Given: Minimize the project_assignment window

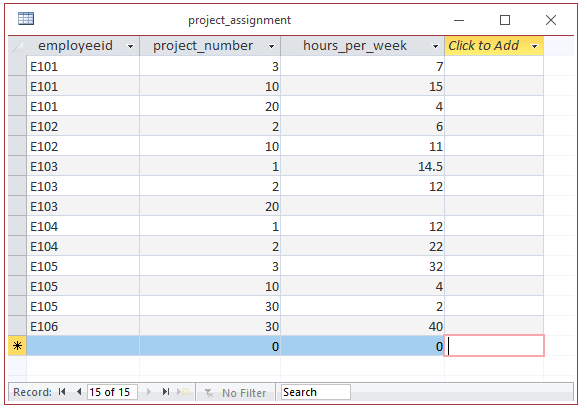Looking at the screenshot, I should coord(459,20).
